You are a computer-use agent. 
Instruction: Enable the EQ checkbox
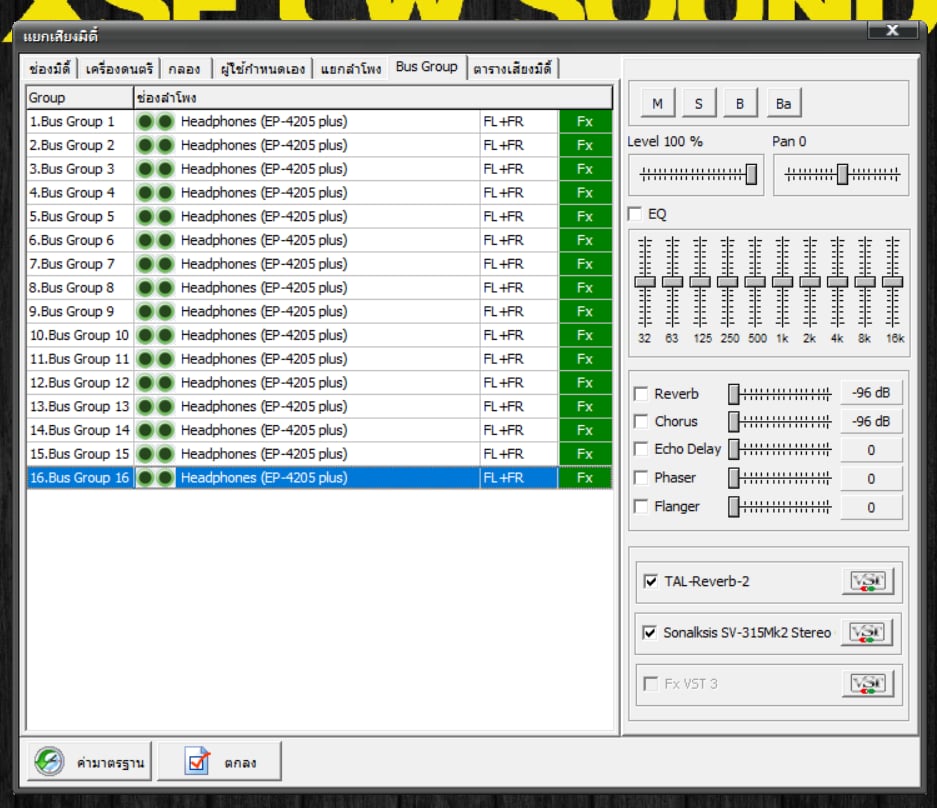[635, 214]
